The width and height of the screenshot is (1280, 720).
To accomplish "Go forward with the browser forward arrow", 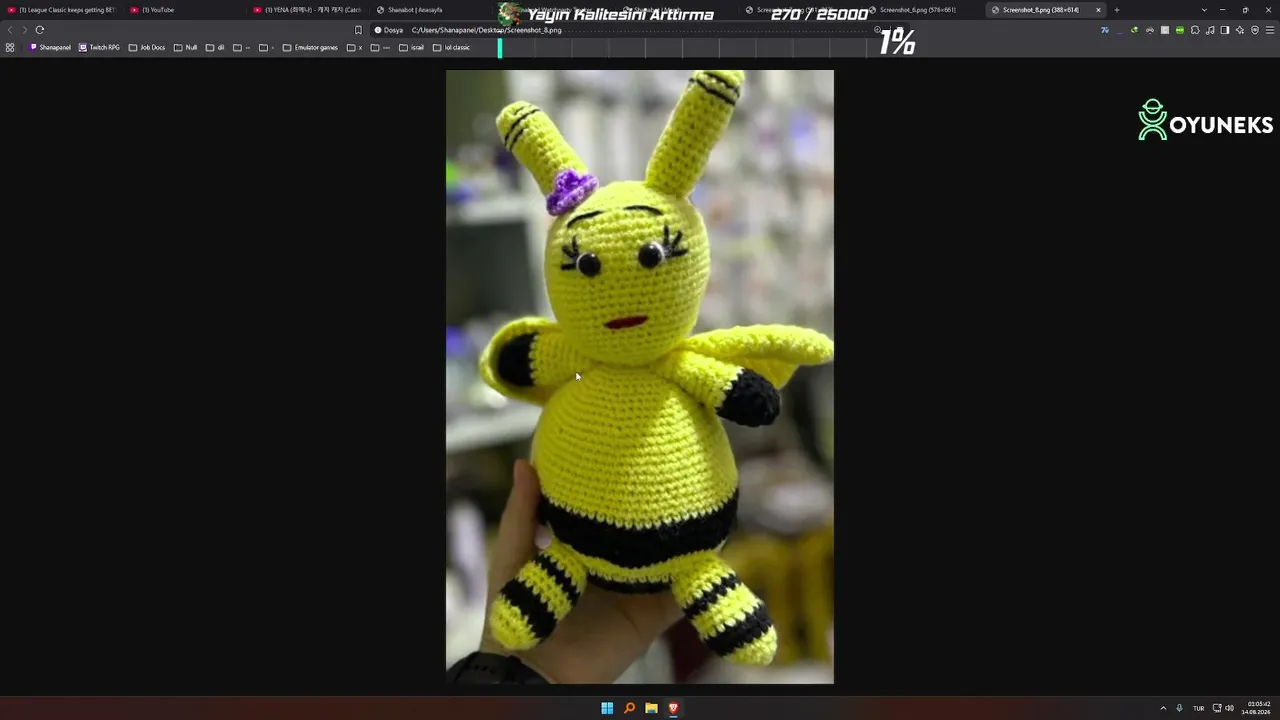I will [x=25, y=30].
